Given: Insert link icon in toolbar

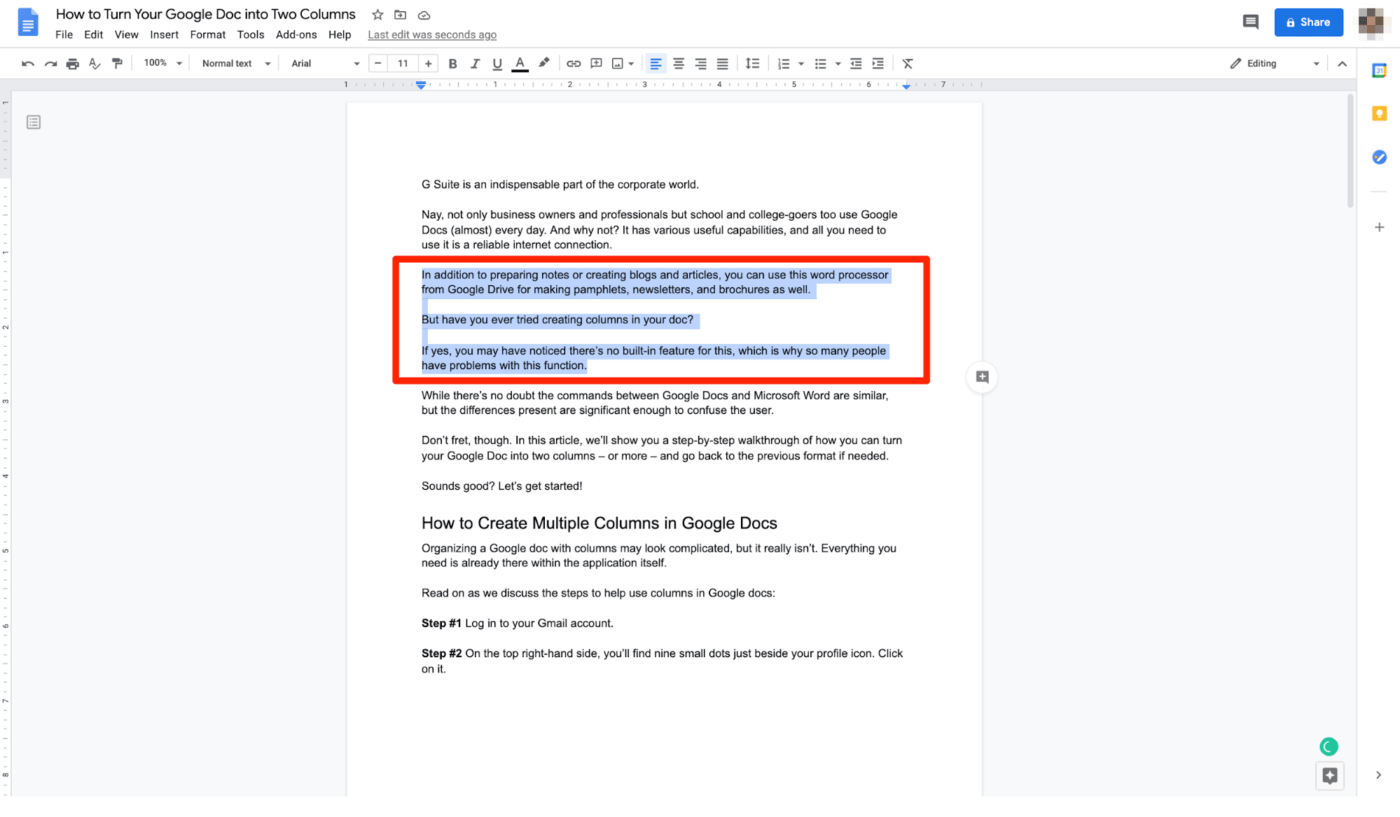Looking at the screenshot, I should click(573, 63).
